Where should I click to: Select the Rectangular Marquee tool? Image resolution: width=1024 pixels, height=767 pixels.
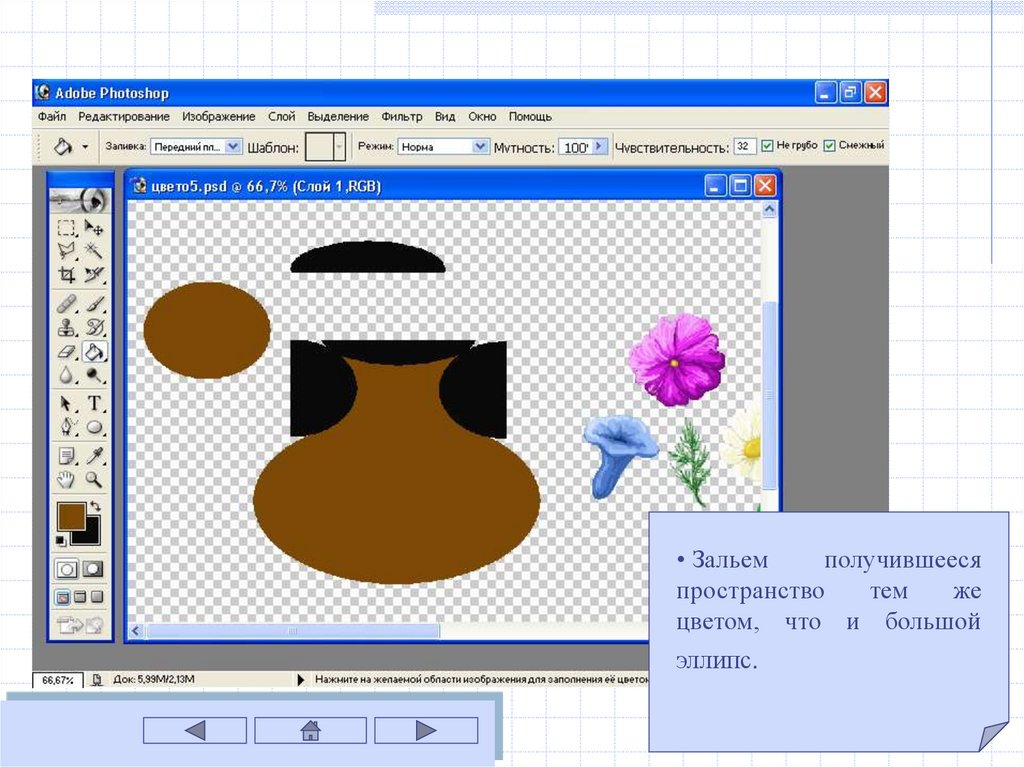click(67, 228)
